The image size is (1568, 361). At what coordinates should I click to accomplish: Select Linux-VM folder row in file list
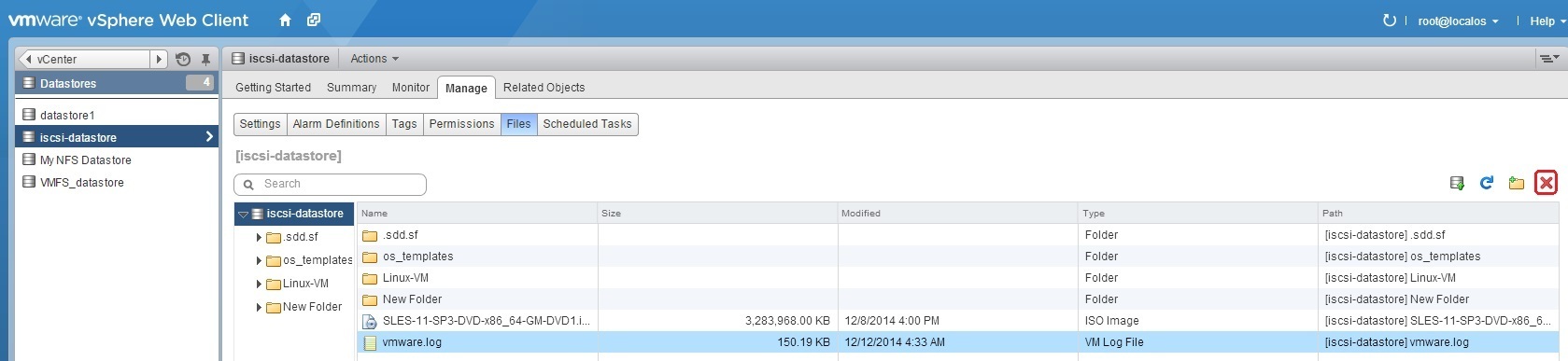click(x=958, y=278)
